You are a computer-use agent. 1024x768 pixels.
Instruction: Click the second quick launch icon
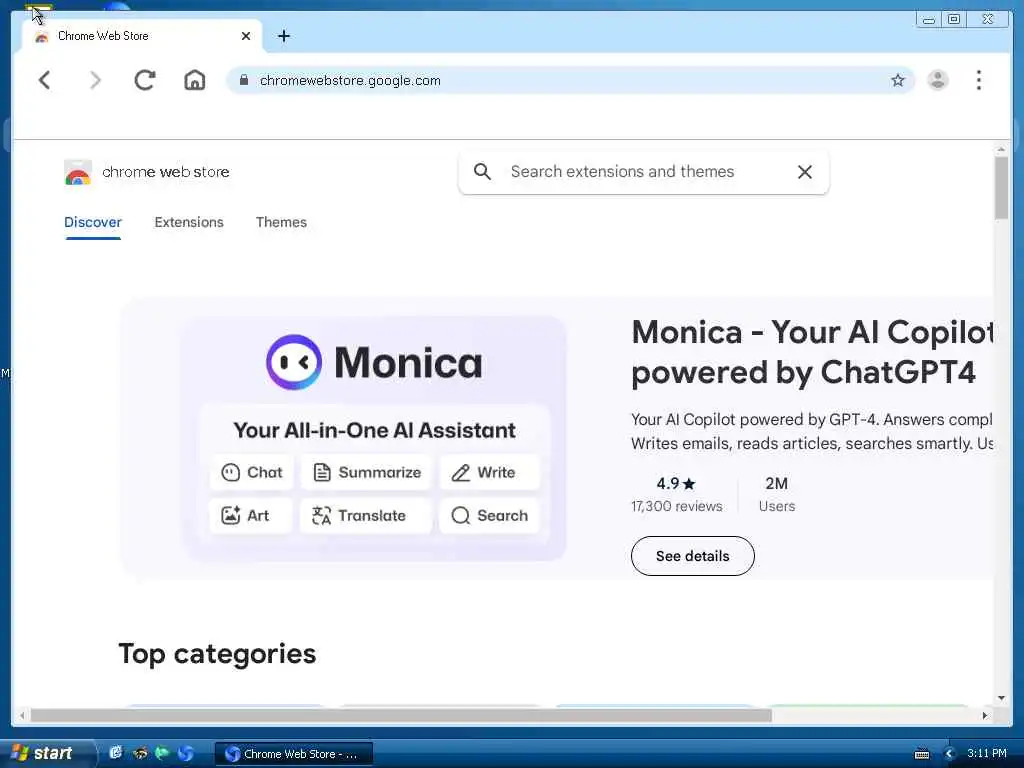[140, 753]
